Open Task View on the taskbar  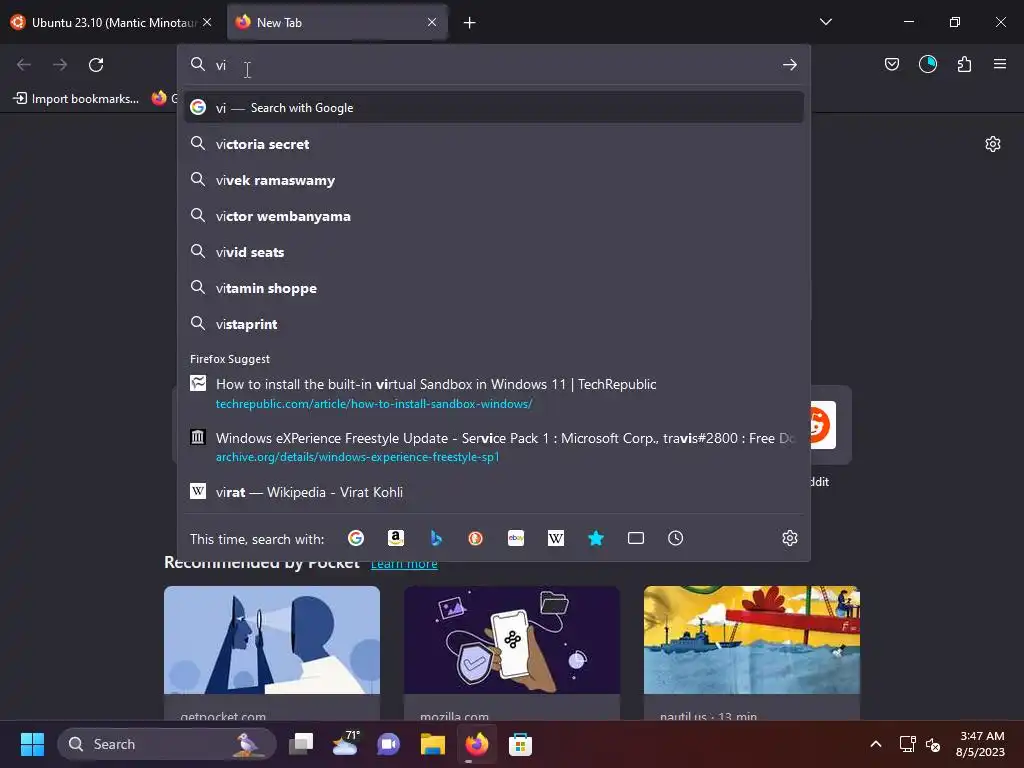(x=301, y=744)
